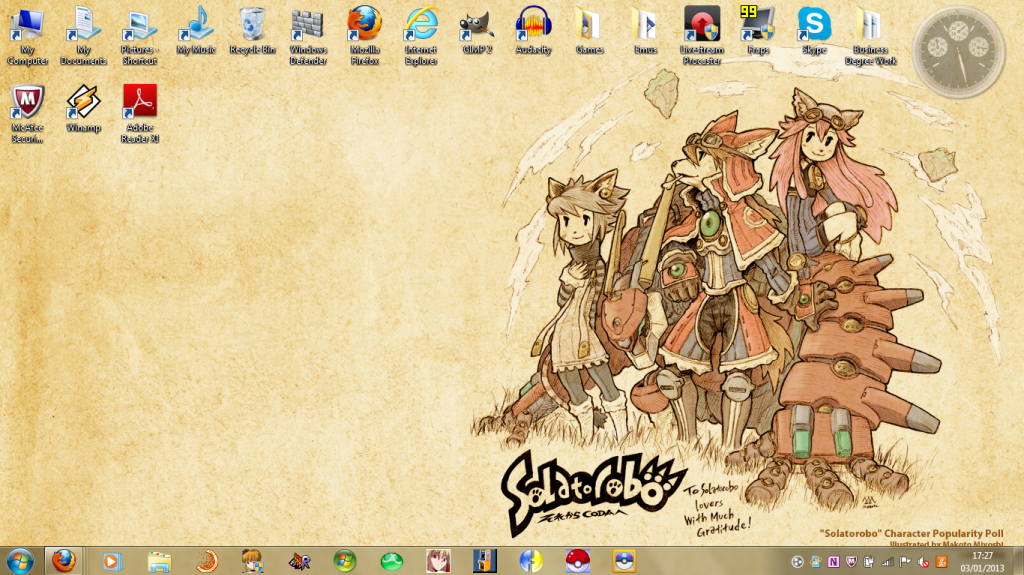Launch Windows Media Player from taskbar
This screenshot has height=575, width=1024.
(x=112, y=561)
